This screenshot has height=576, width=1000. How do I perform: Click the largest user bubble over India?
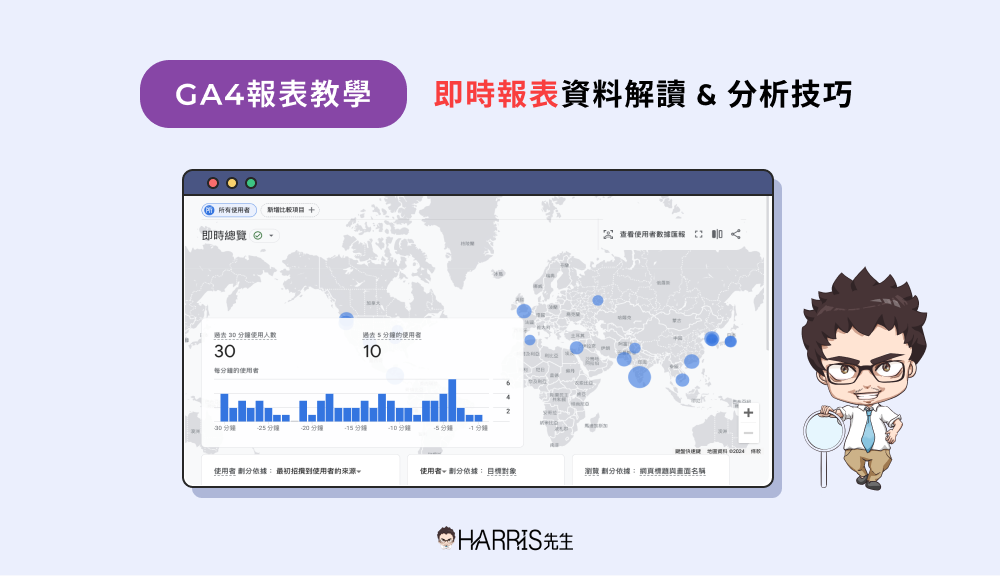click(x=639, y=376)
